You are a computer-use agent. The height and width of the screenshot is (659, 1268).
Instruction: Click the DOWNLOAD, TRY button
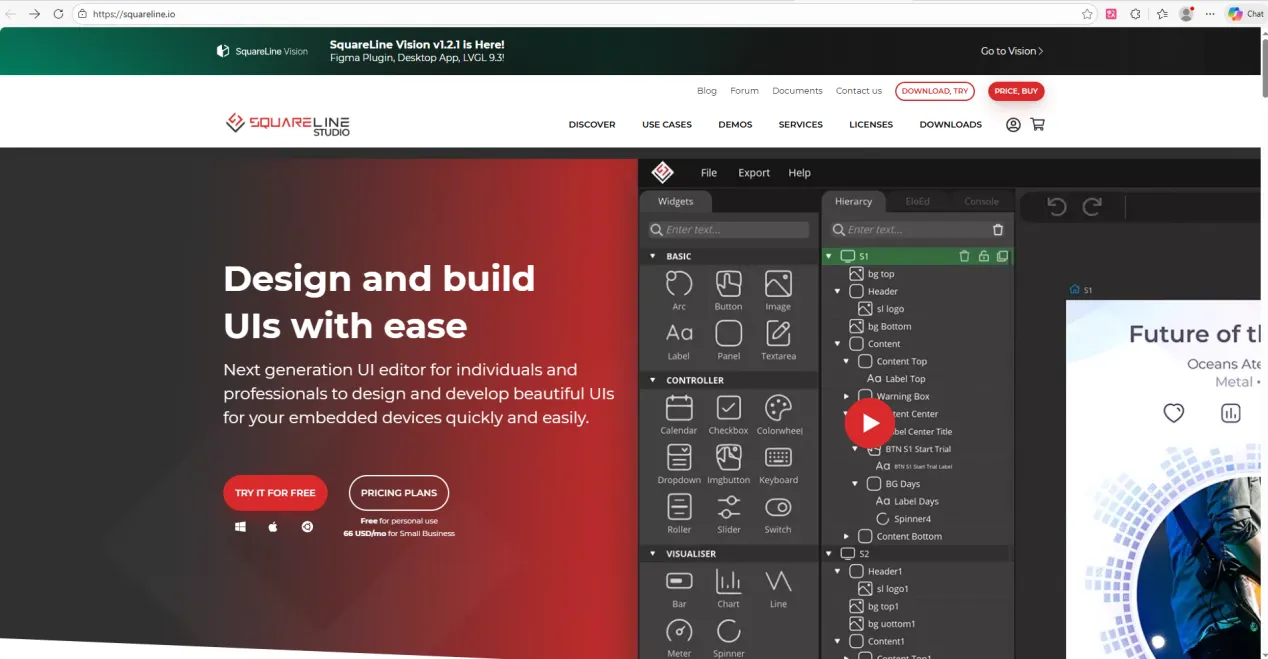click(934, 91)
